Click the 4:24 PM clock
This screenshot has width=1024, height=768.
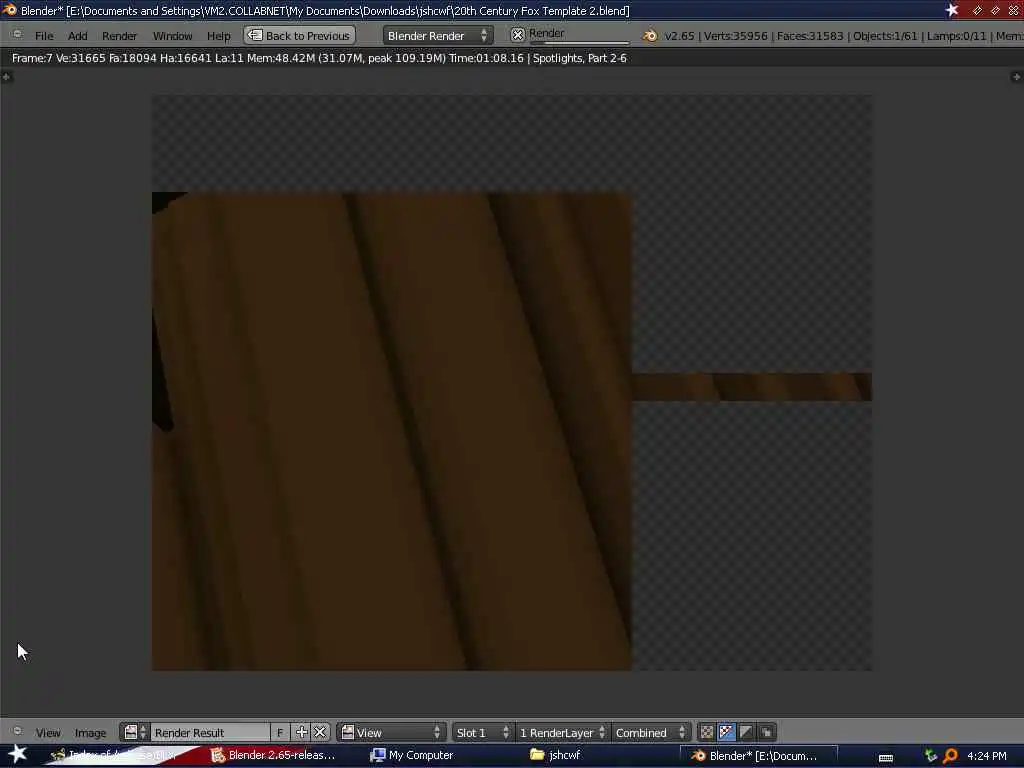[987, 756]
